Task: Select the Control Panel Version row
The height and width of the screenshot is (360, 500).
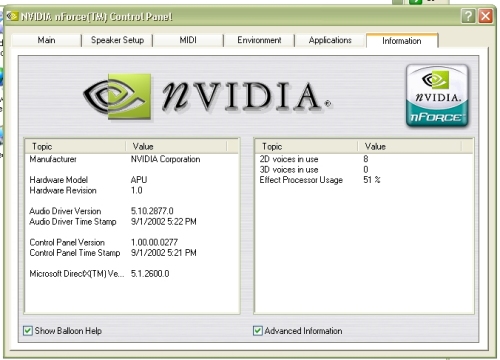Action: click(132, 242)
